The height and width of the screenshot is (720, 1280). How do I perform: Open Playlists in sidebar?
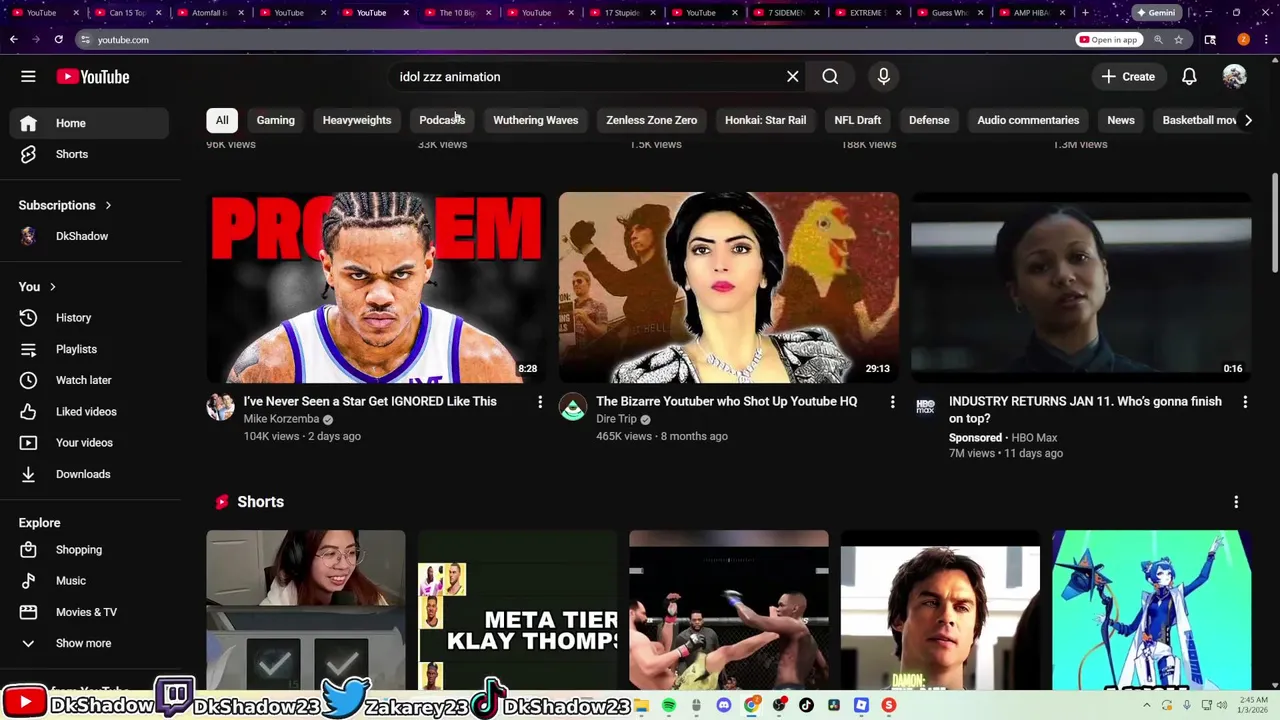tap(91, 349)
